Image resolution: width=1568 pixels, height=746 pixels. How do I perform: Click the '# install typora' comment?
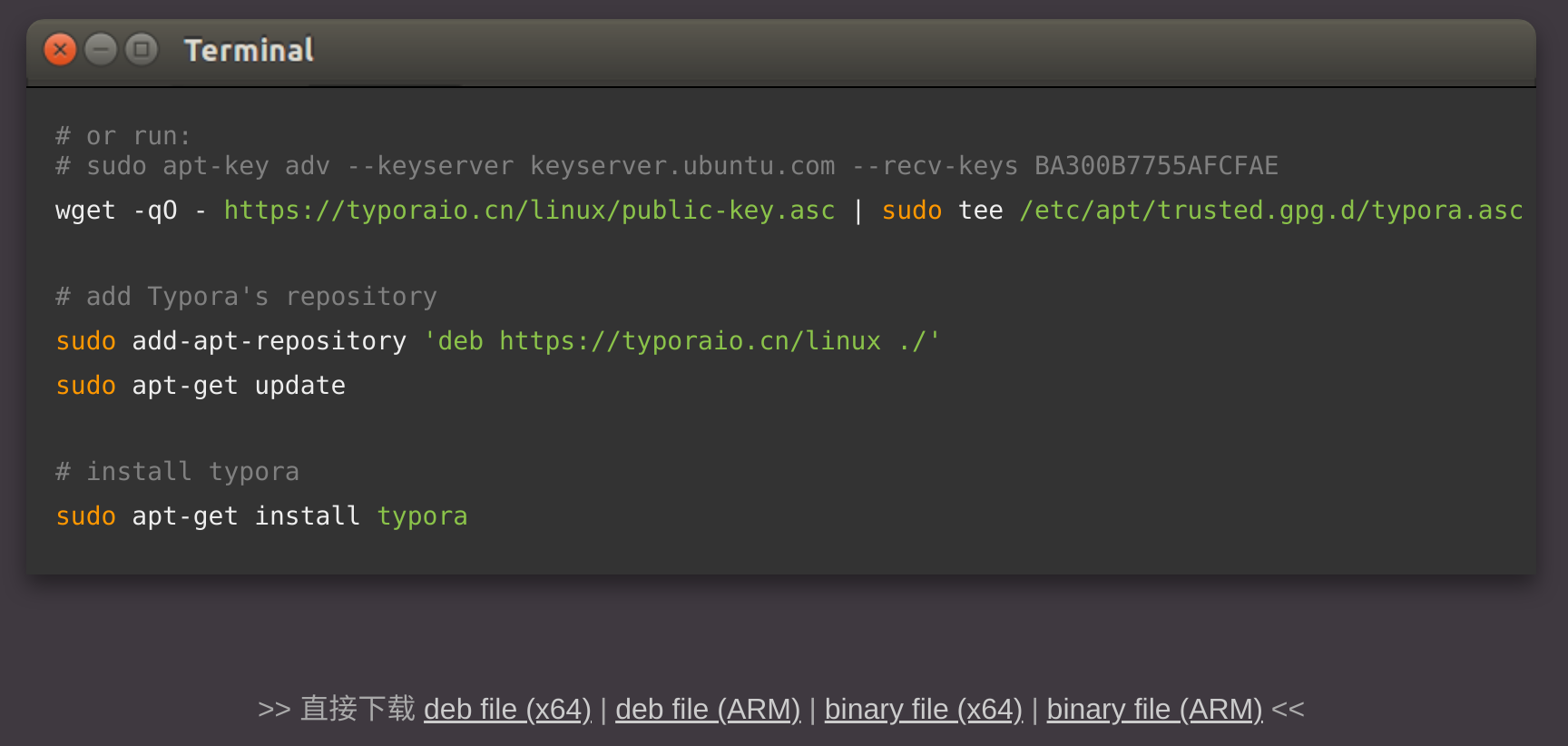point(177,472)
